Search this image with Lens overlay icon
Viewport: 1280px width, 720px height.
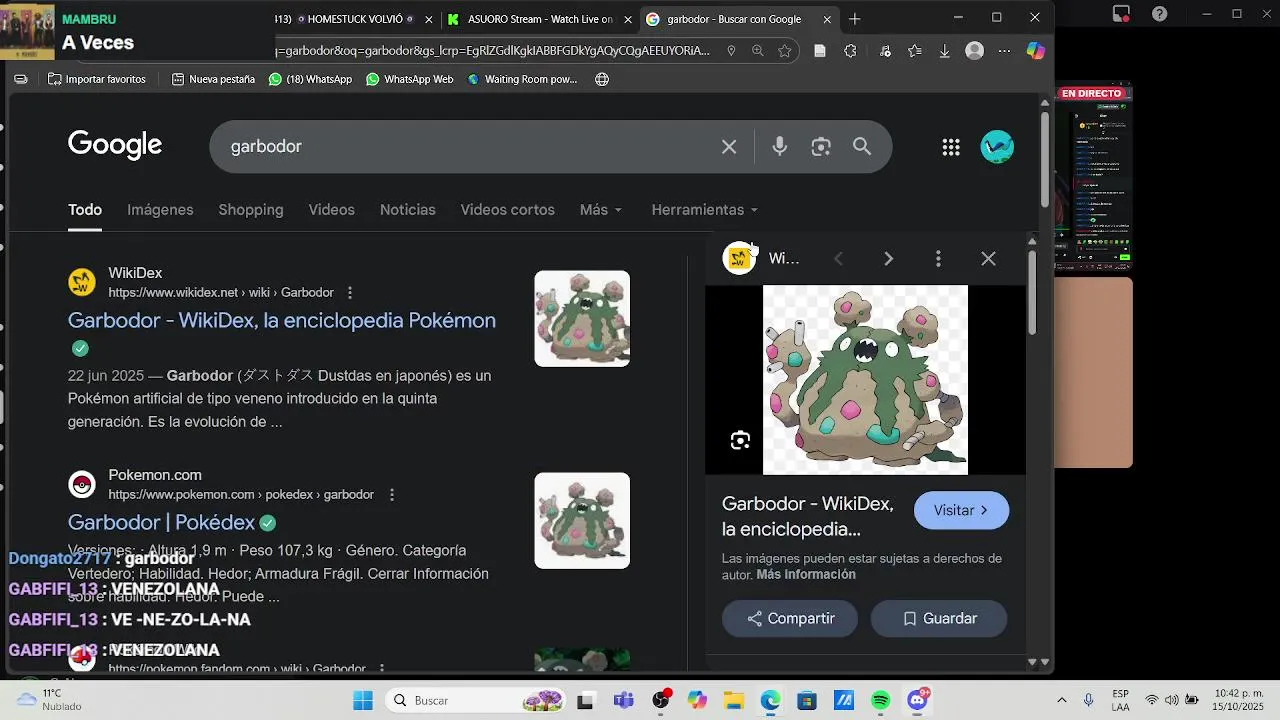[x=740, y=440]
